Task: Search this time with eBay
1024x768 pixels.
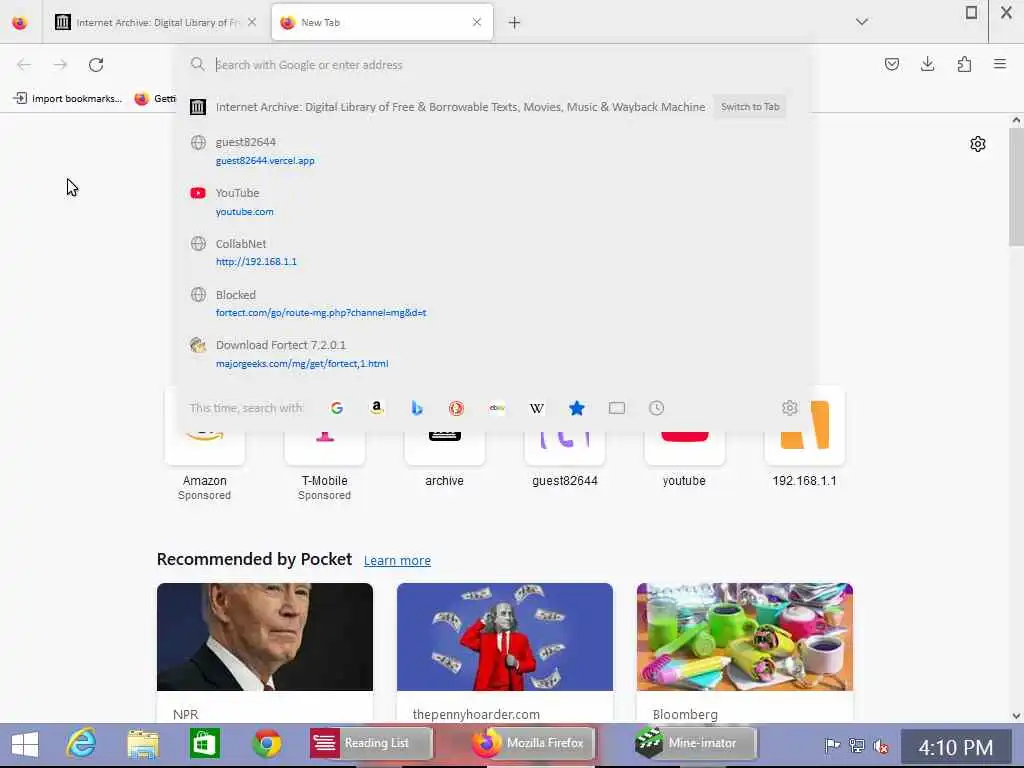Action: point(497,408)
